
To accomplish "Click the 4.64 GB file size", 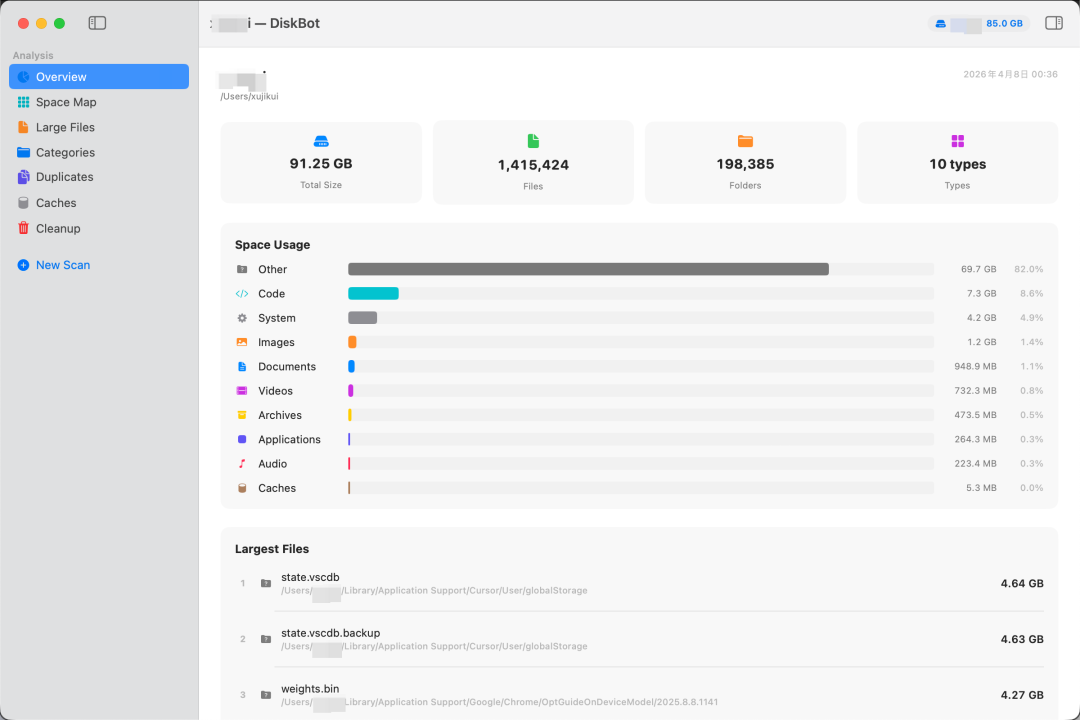I will click(1021, 584).
